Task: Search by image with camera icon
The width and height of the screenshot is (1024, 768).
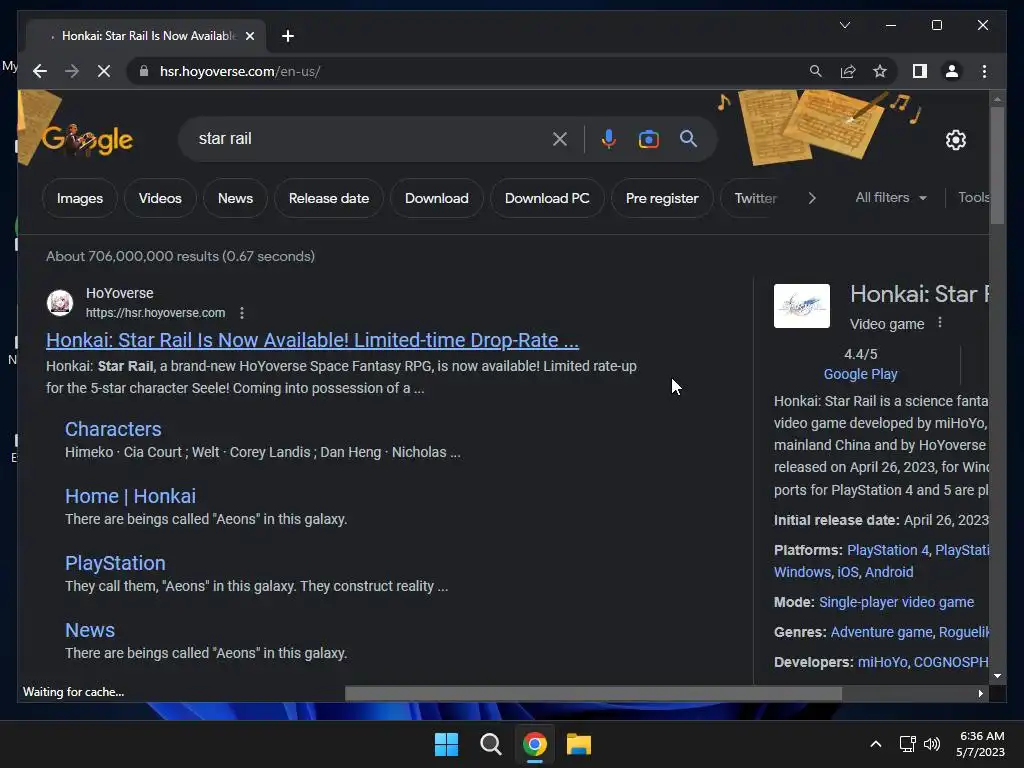Action: (x=648, y=139)
